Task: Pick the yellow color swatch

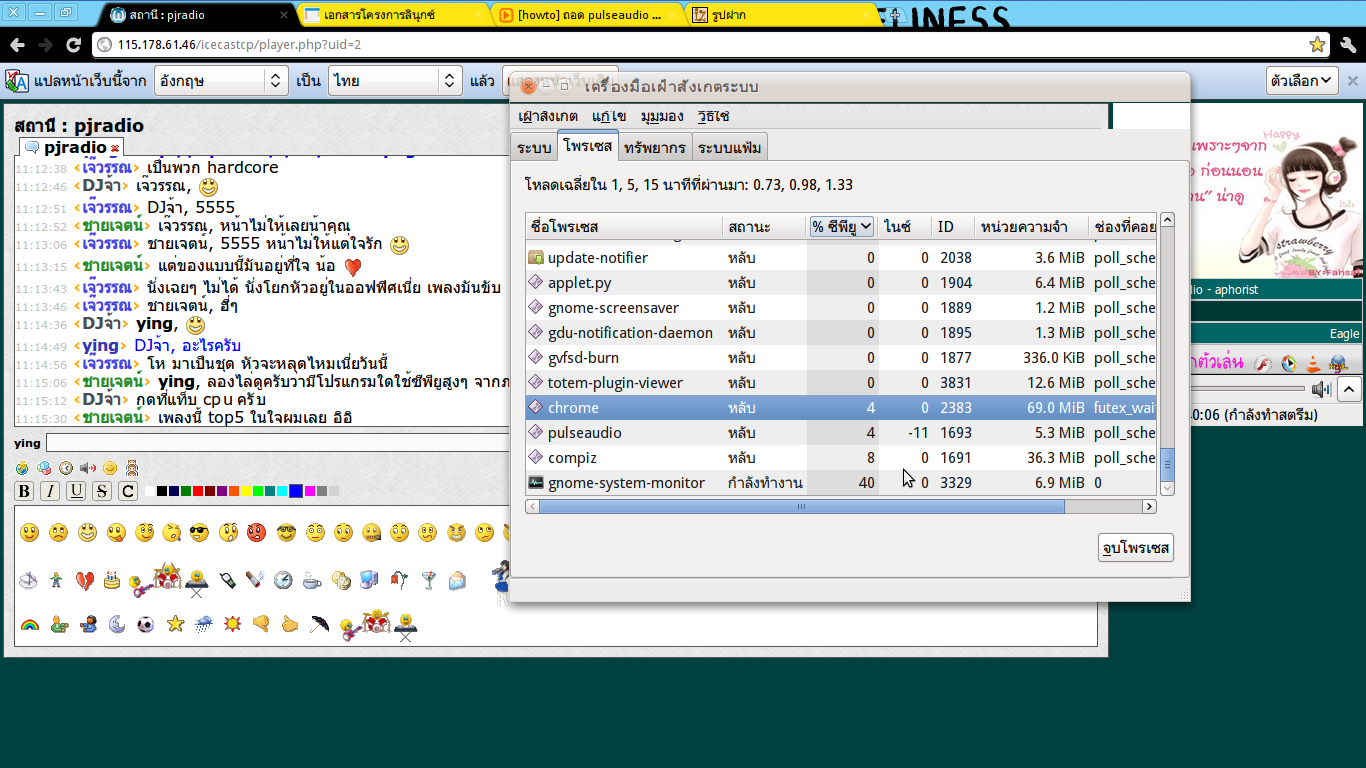Action: click(246, 491)
